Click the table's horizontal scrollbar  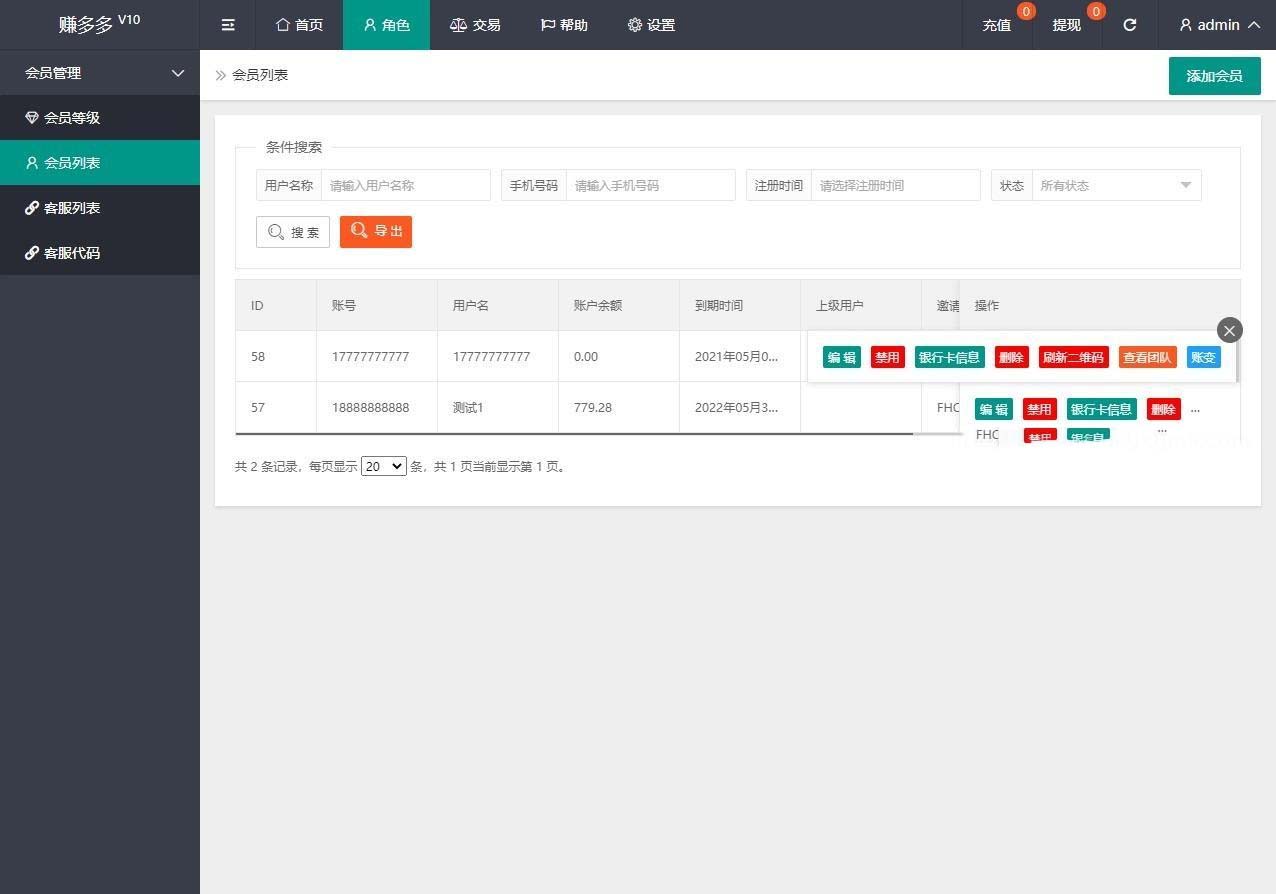[573, 434]
